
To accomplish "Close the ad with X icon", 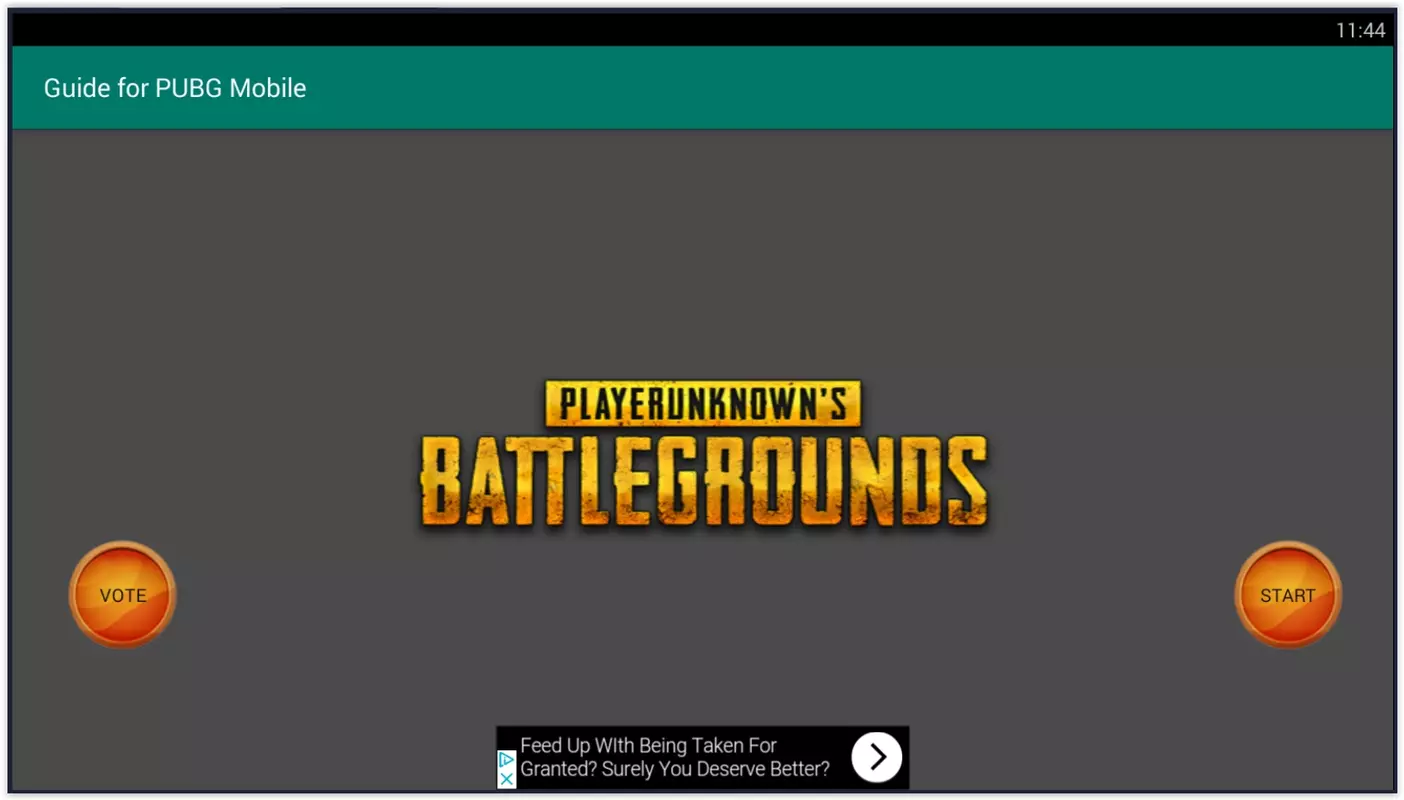I will [506, 778].
